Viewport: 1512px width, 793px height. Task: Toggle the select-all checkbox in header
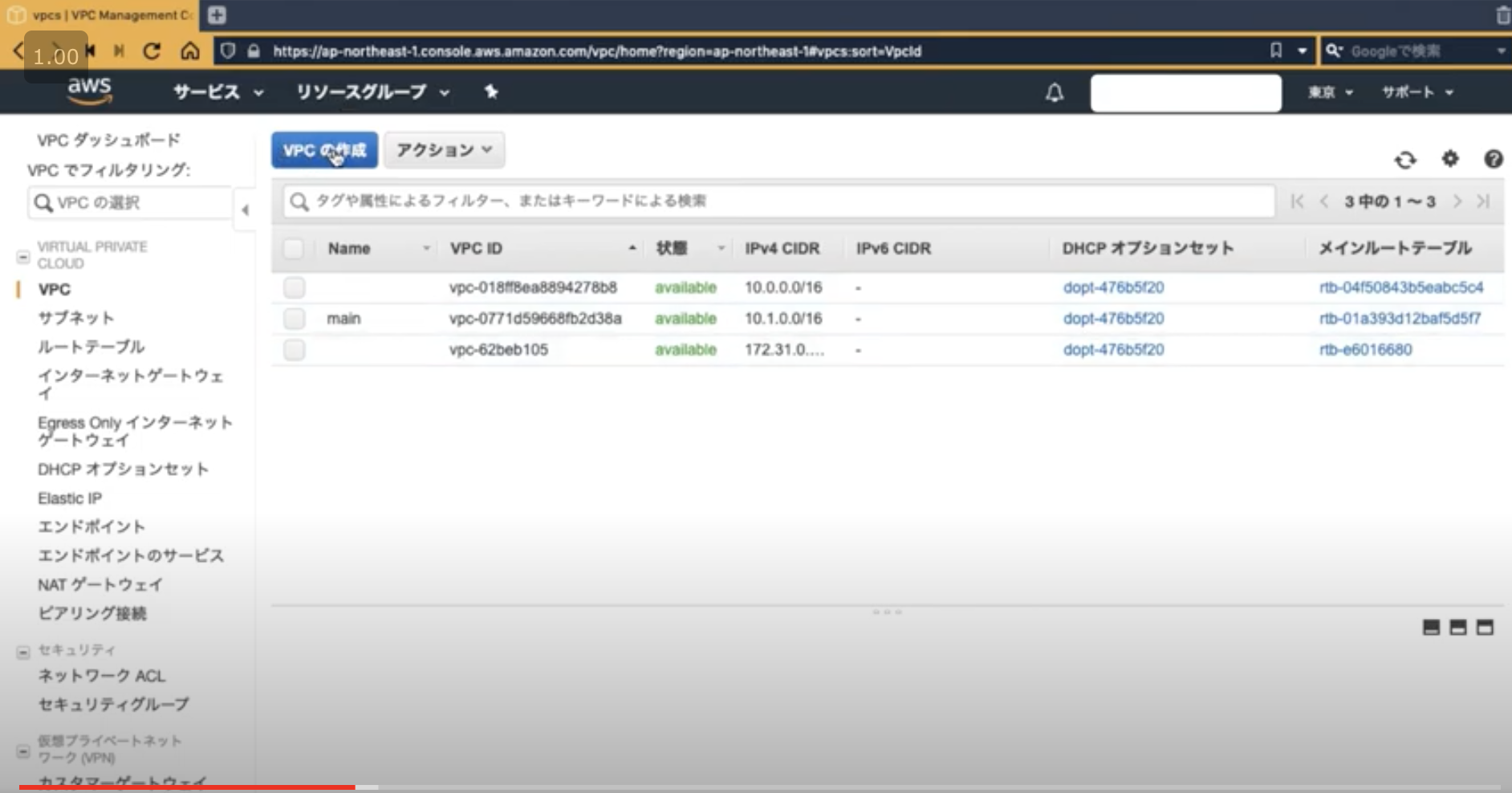294,249
